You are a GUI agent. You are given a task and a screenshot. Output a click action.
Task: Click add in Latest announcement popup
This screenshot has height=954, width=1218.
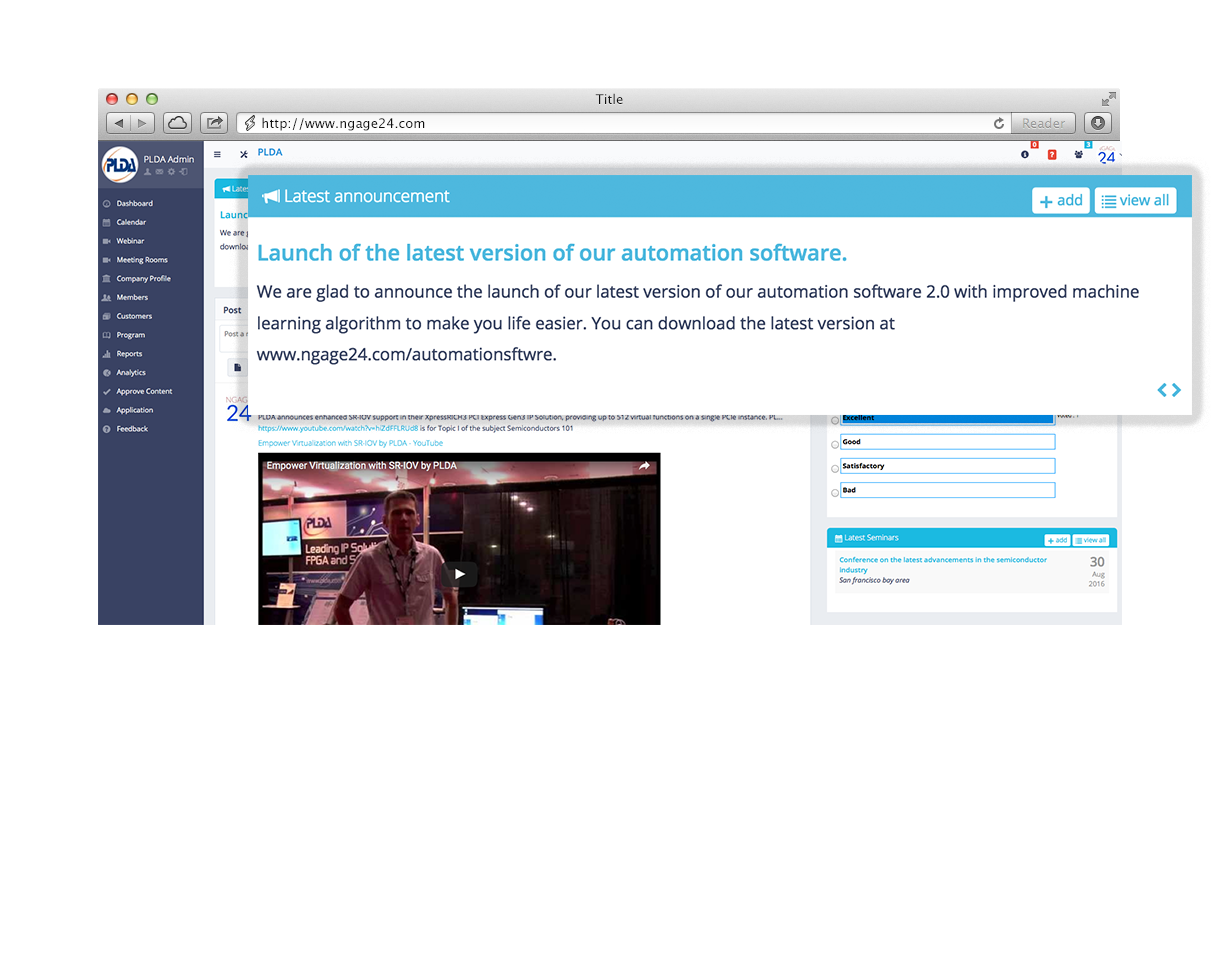click(1061, 201)
